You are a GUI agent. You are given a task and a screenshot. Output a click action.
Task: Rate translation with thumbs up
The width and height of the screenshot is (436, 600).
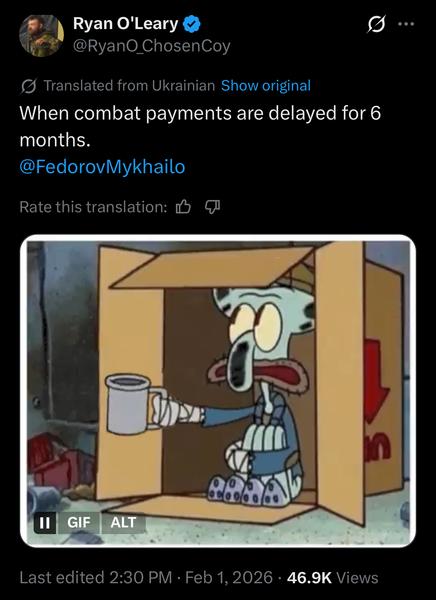coord(183,207)
